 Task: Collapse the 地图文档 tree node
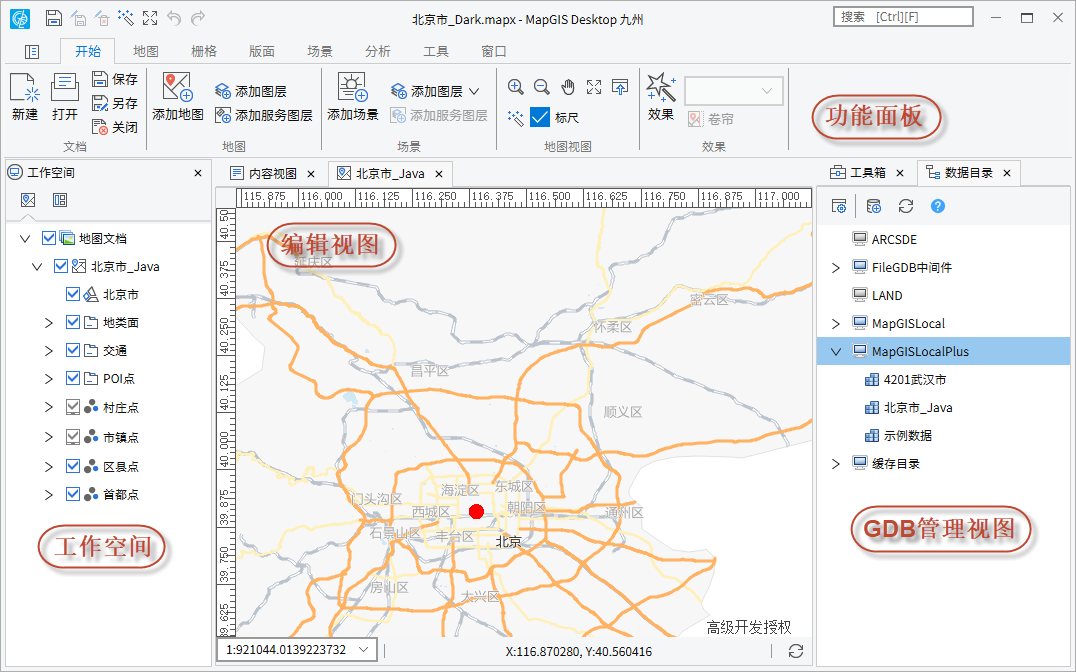click(x=25, y=239)
